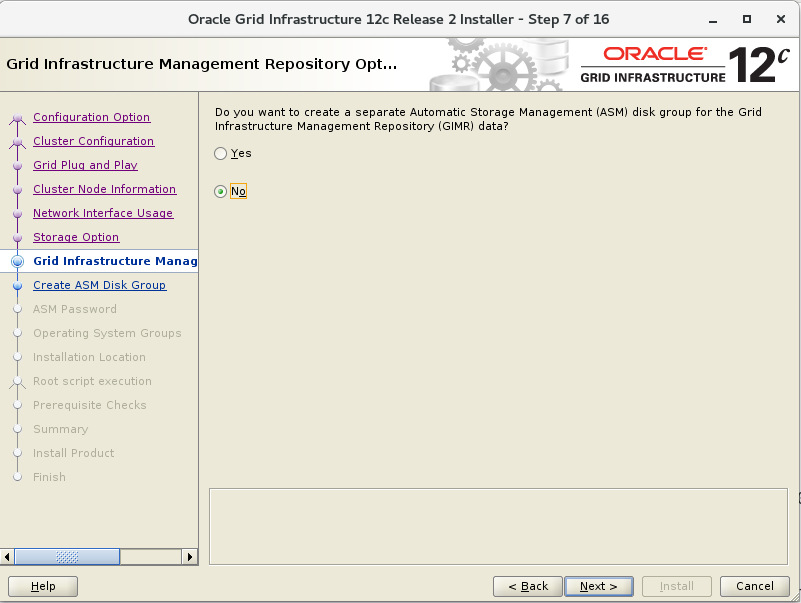Click Storage Option step bullet
The height and width of the screenshot is (603, 801).
click(x=17, y=238)
